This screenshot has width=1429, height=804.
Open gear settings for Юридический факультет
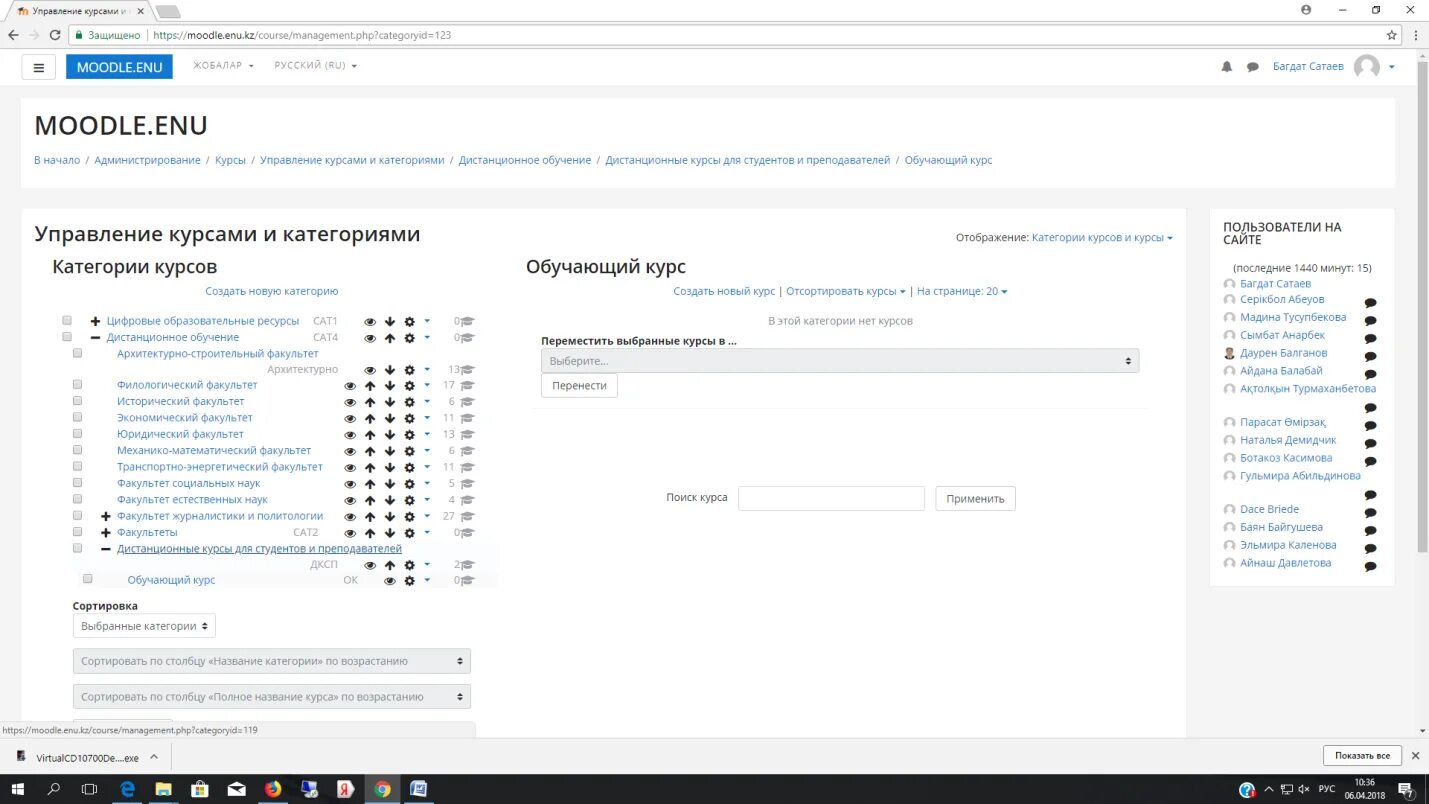[409, 435]
